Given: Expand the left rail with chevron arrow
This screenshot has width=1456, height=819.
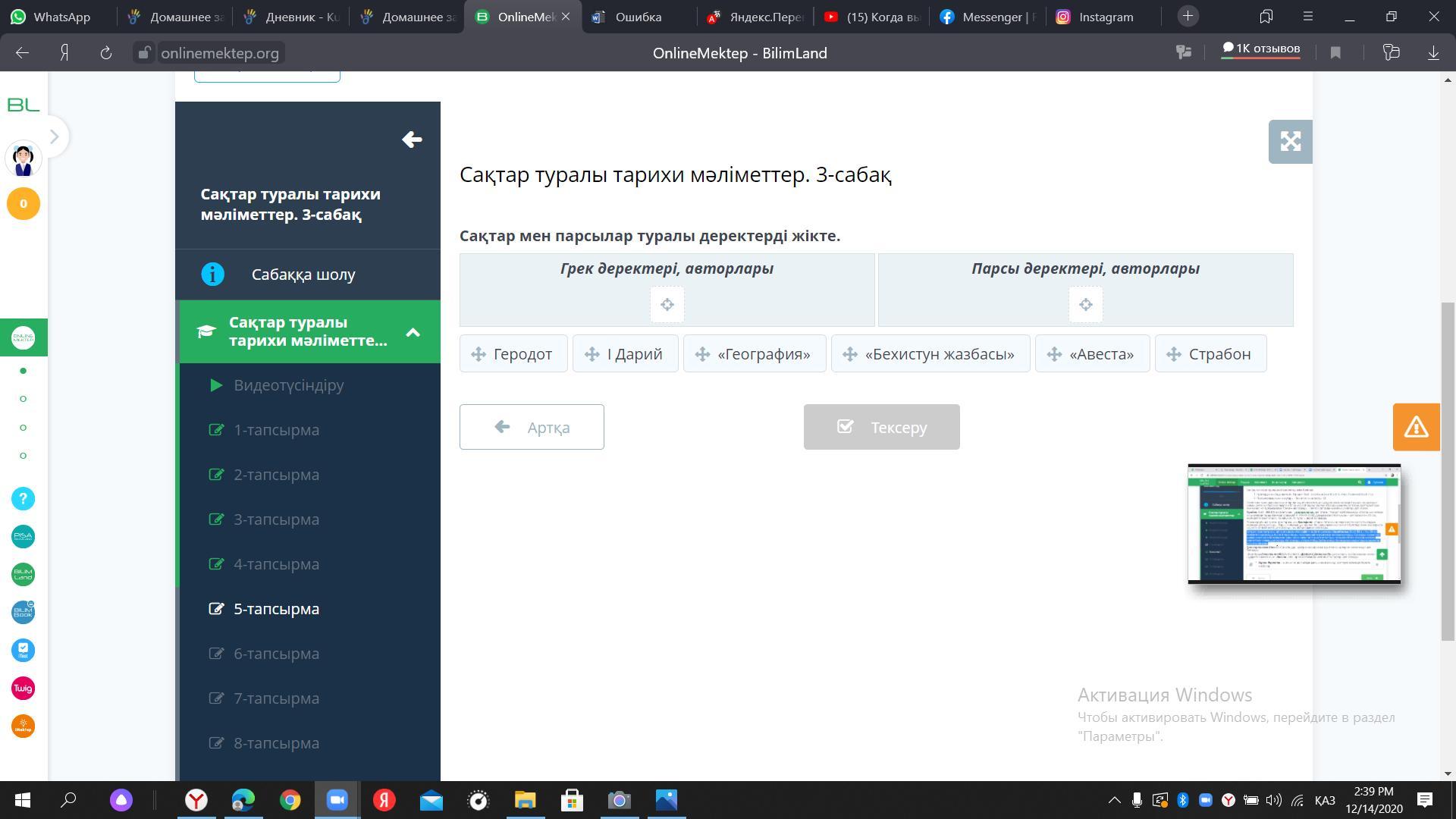Looking at the screenshot, I should tap(54, 137).
